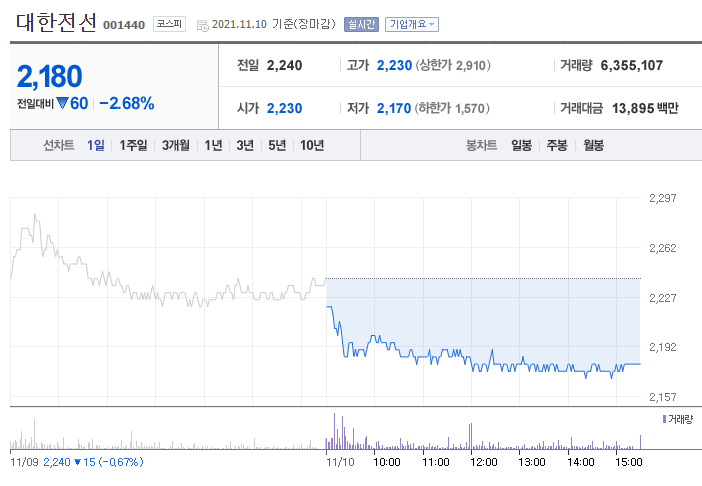The height and width of the screenshot is (486, 702).
Task: Click the 2,192 price axis label
Action: 663,347
